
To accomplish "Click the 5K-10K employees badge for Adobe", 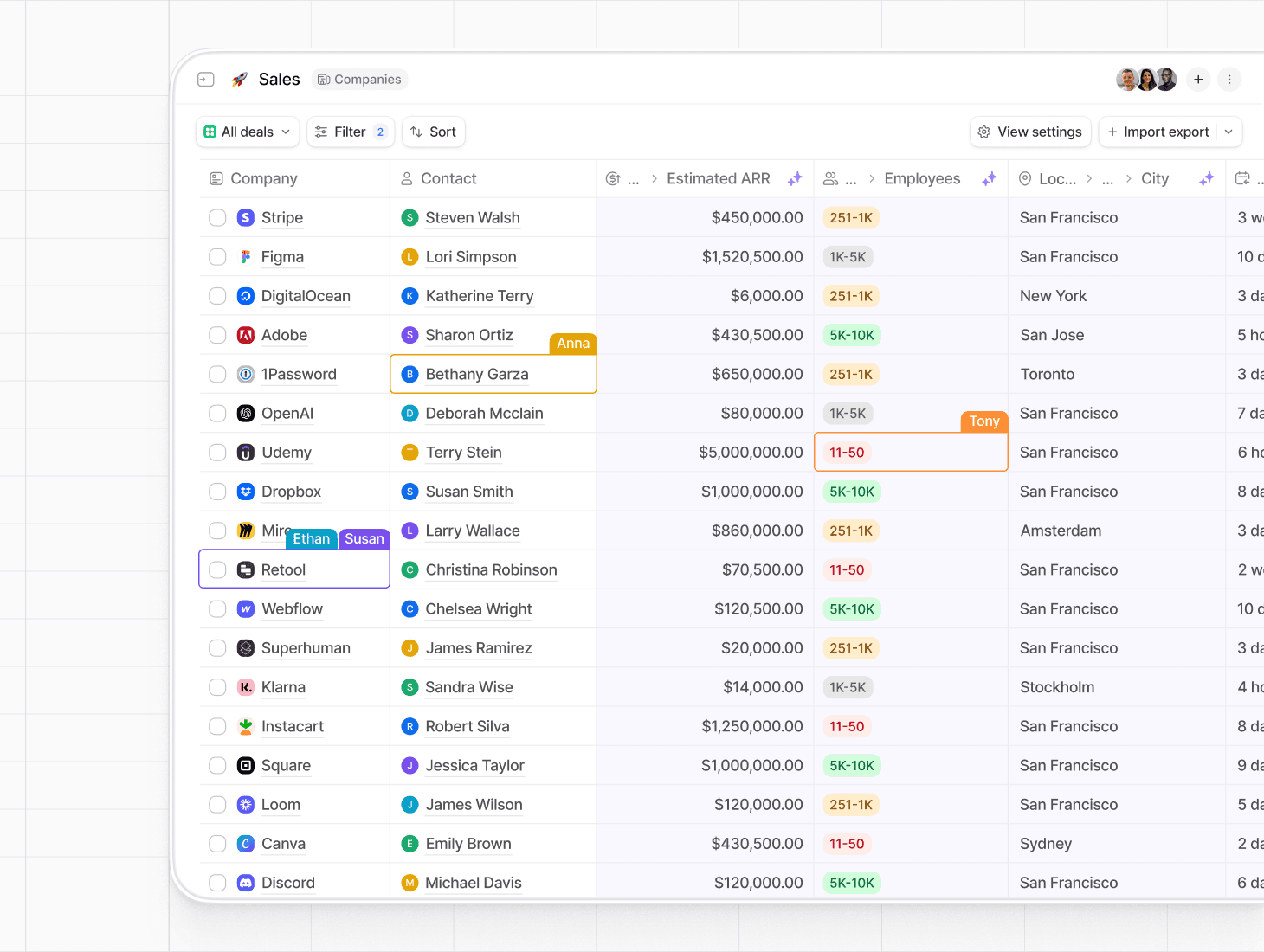I will click(x=852, y=335).
